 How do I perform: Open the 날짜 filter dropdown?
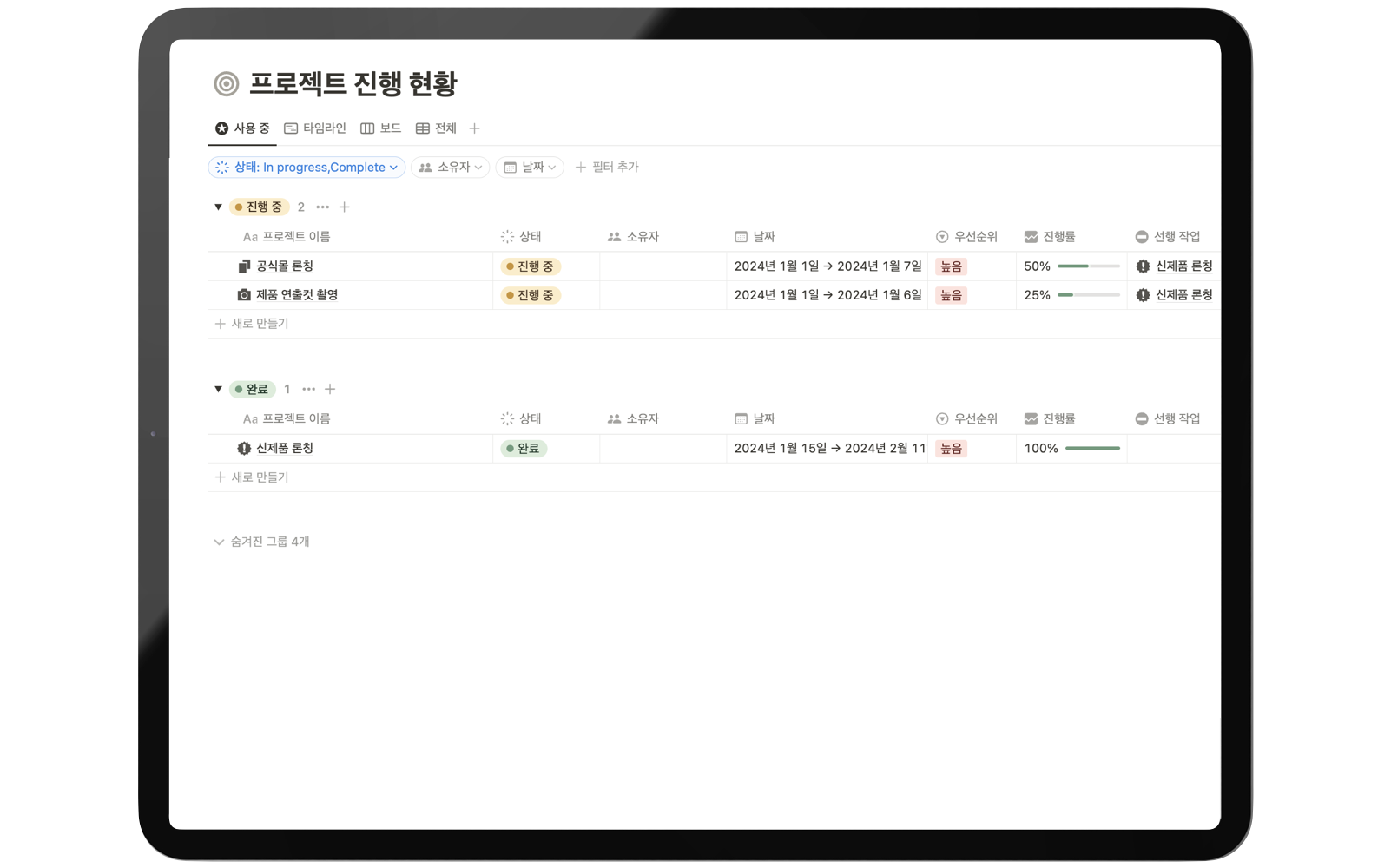tap(529, 167)
